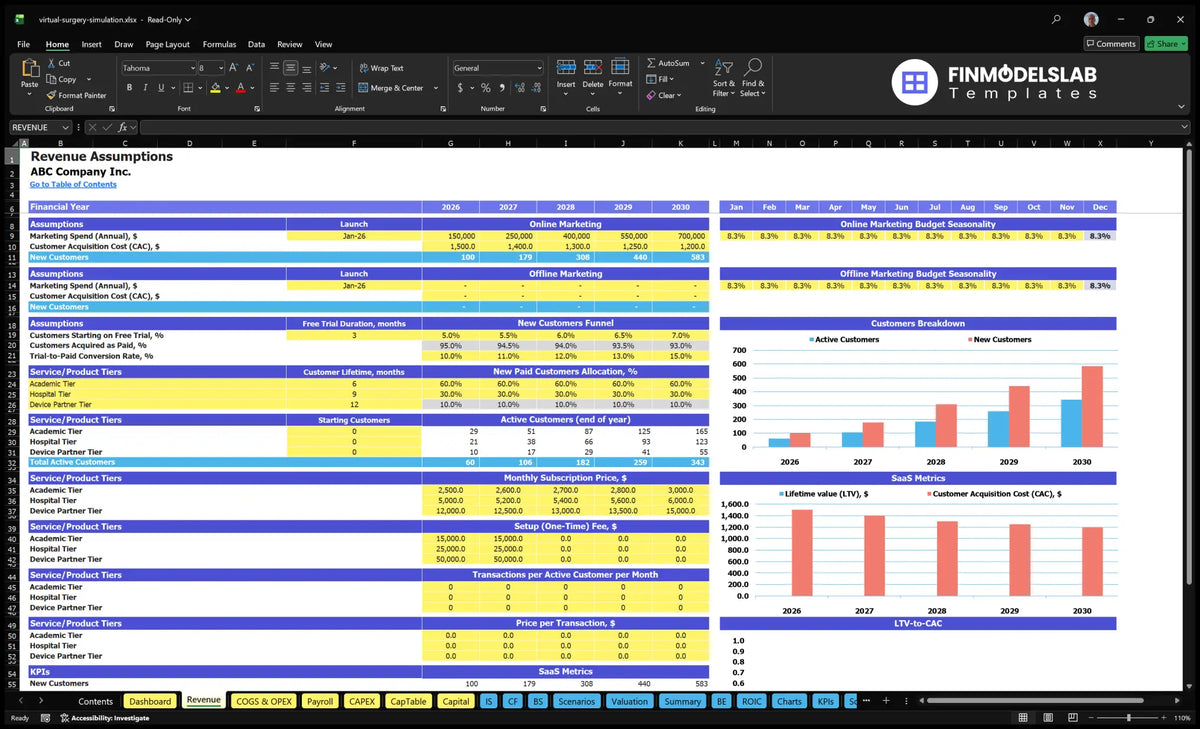
Task: Click the green Share button
Action: pos(1166,44)
